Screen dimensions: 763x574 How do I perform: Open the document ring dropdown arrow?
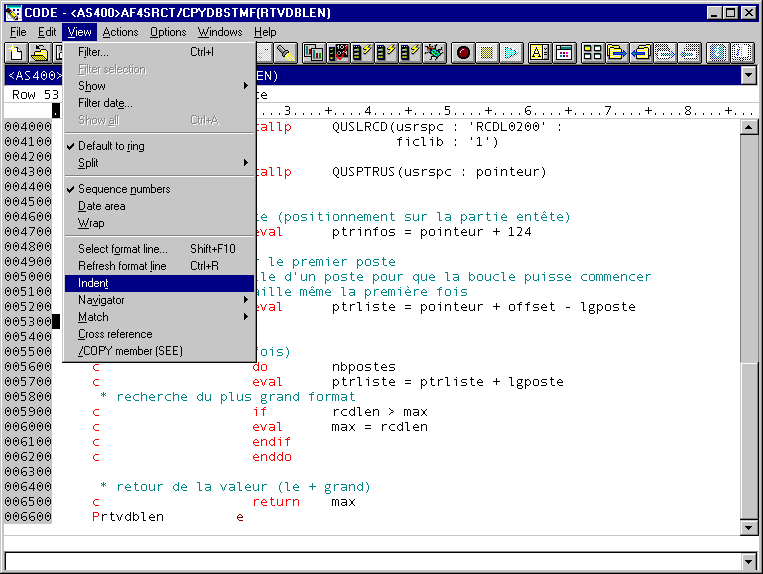[x=747, y=75]
